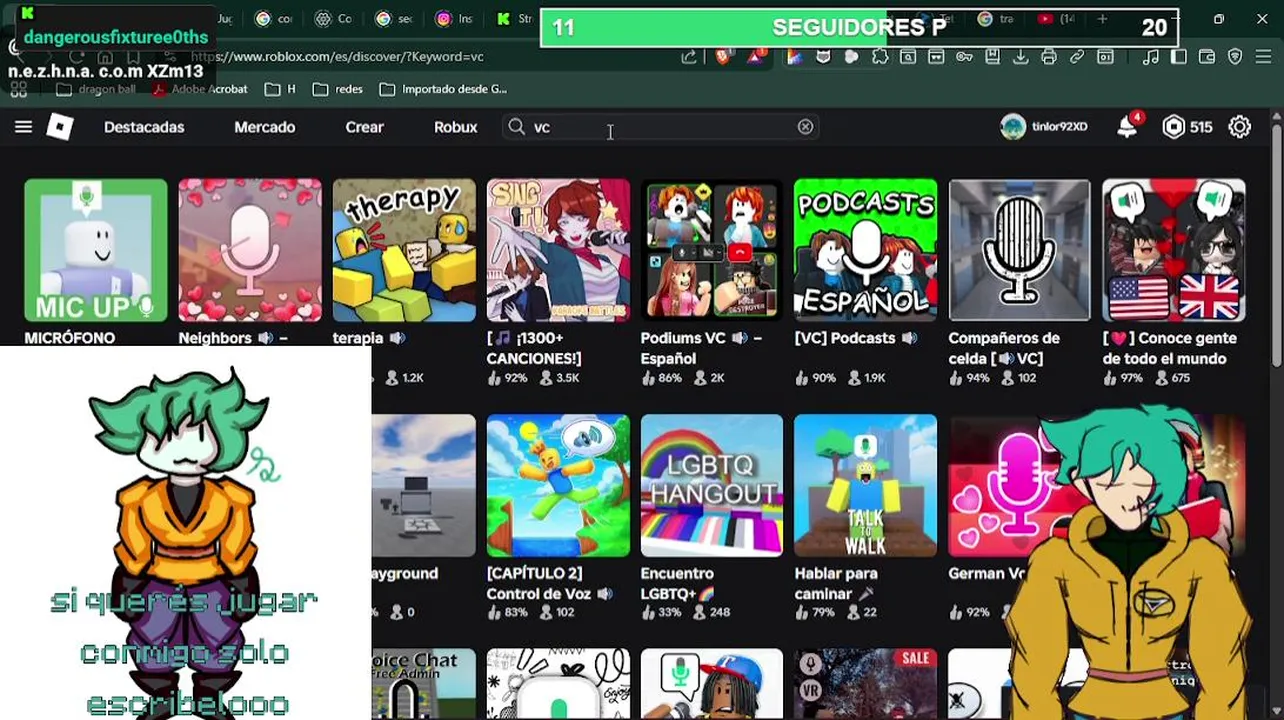This screenshot has height=720, width=1284.
Task: Open the LGBTQ HANGOUT game thumbnail
Action: coord(712,485)
